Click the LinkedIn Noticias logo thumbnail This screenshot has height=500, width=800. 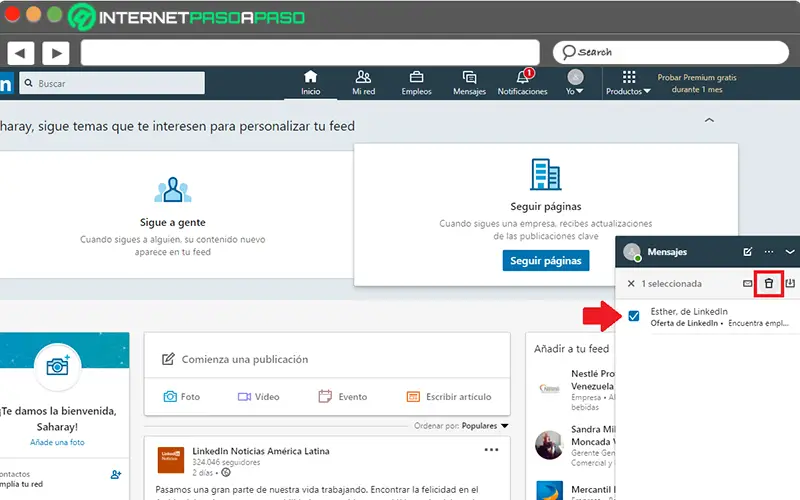(170, 460)
